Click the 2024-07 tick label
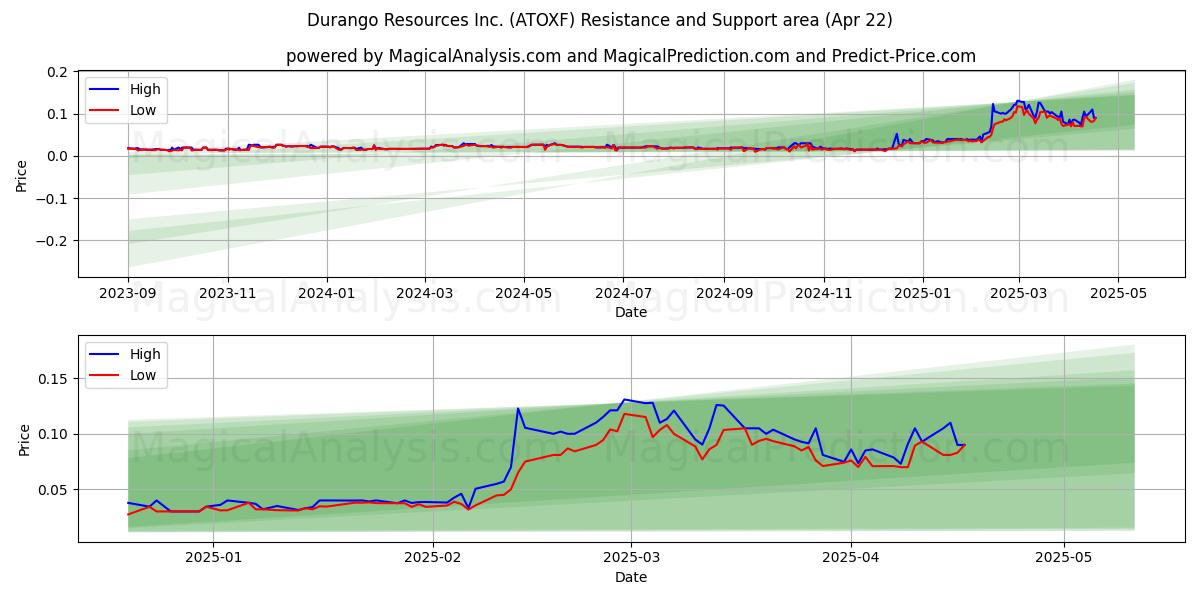Screen dimensions: 1200x600 tap(624, 293)
